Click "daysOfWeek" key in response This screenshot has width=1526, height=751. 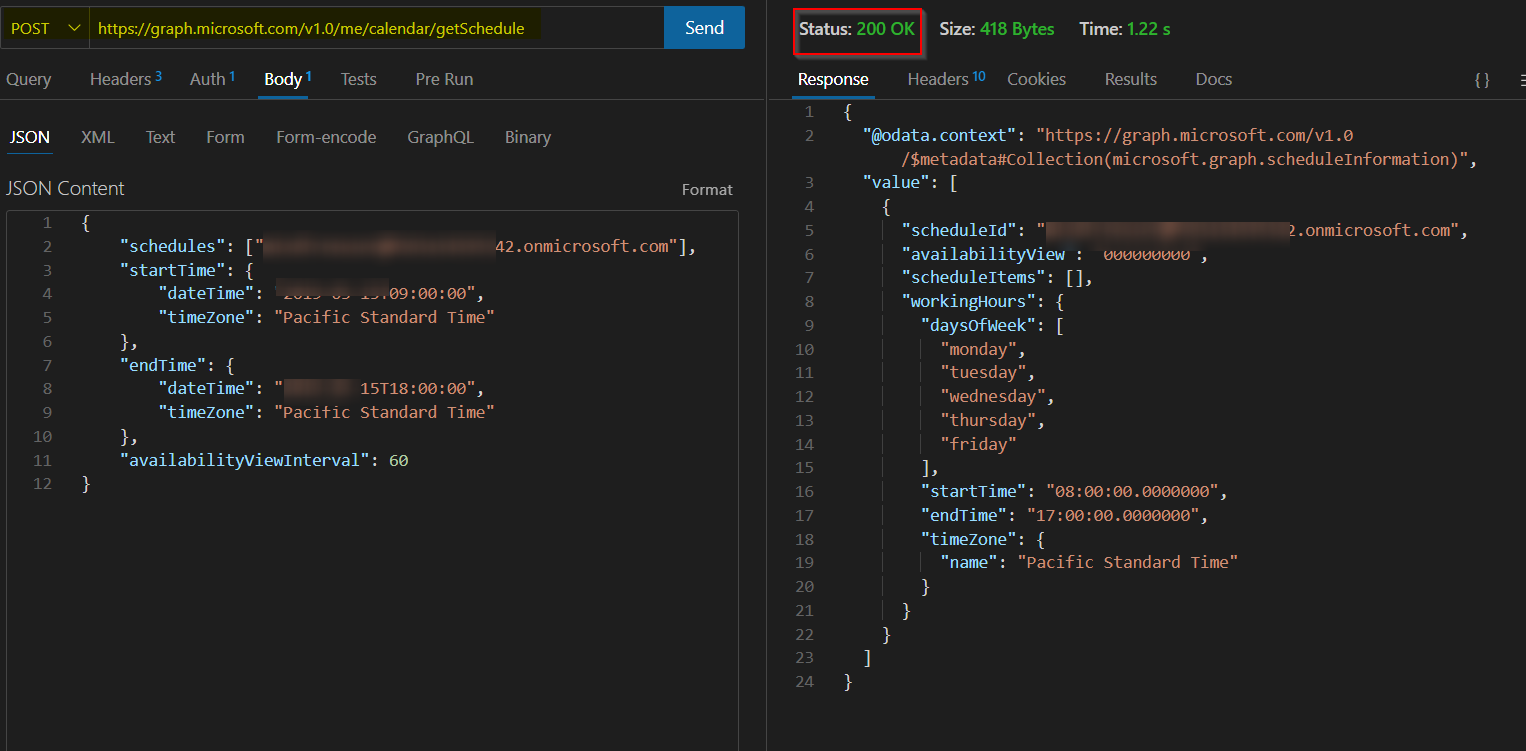(978, 325)
